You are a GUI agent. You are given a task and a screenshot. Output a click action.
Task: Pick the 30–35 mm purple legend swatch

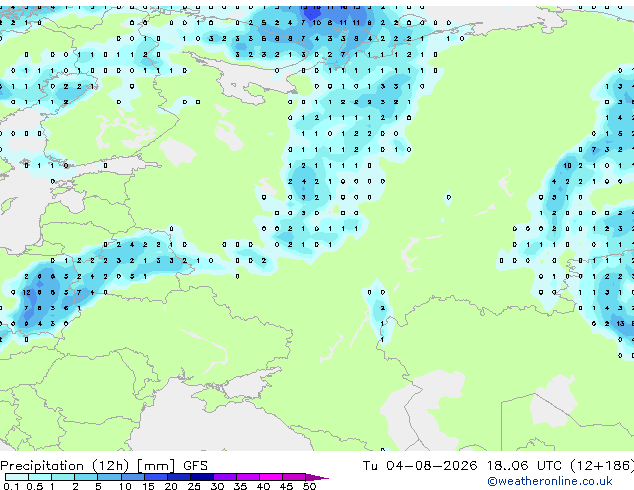(225, 477)
